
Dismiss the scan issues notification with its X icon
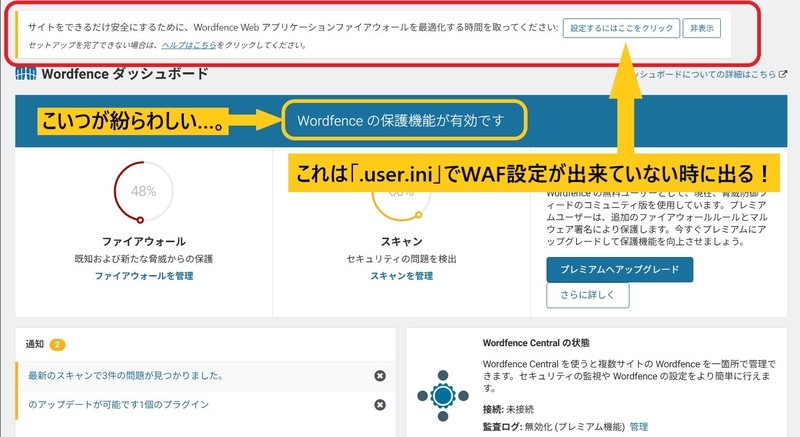pos(380,376)
